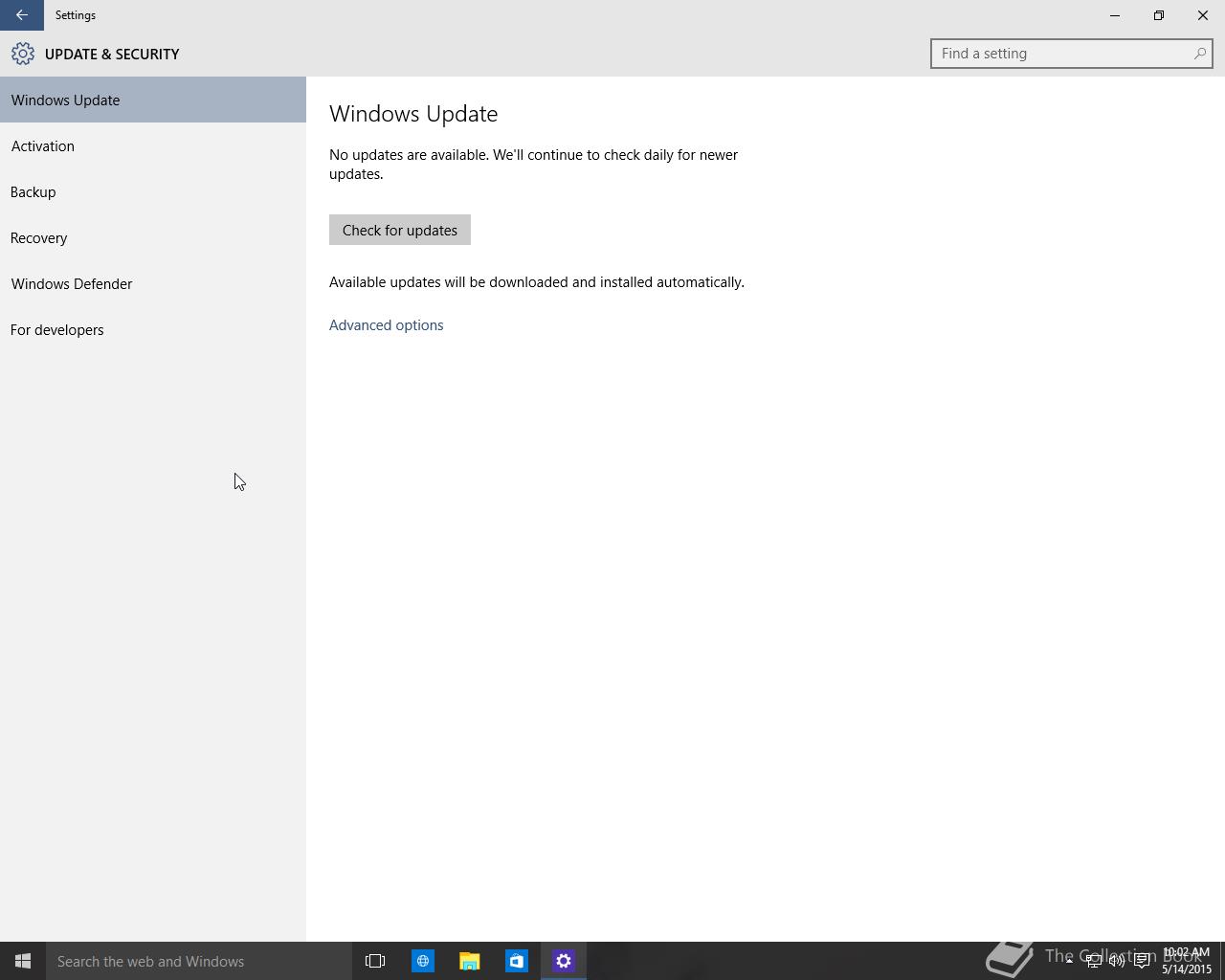
Task: Go back with the Settings back arrow
Action: [21, 15]
